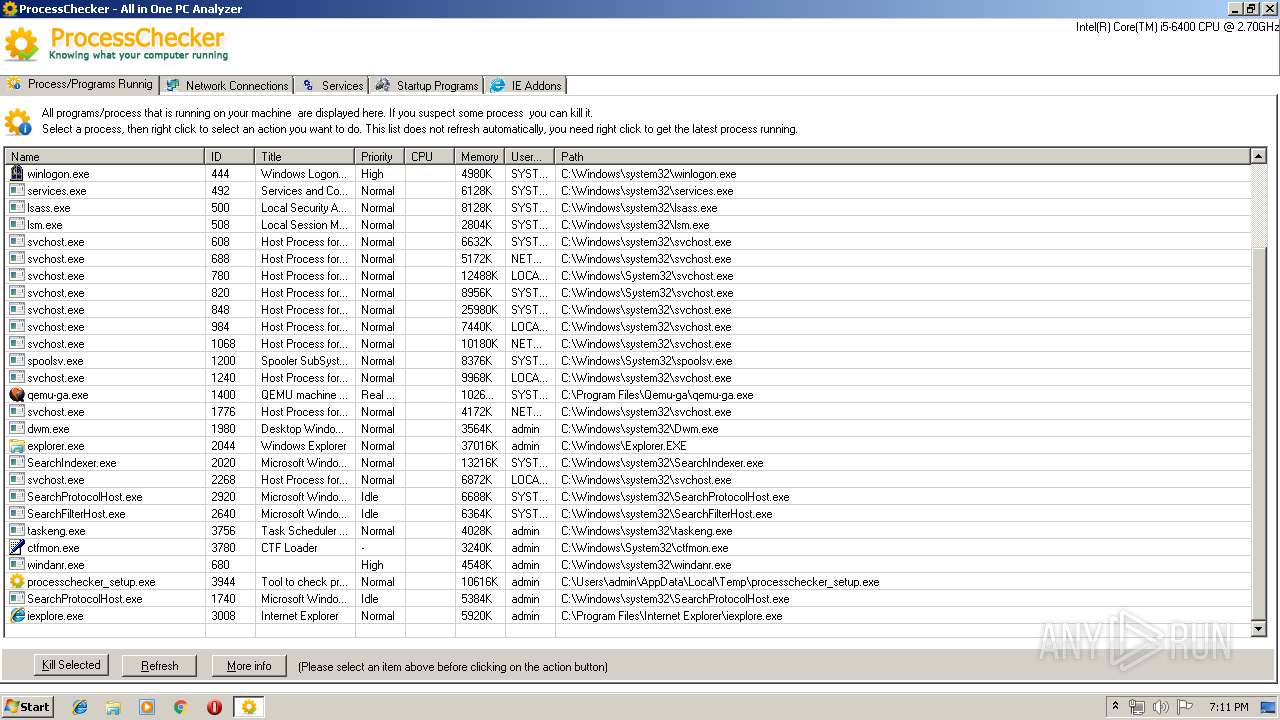Screen dimensions: 1280x720
Task: Sort by the CPU column header
Action: click(429, 157)
